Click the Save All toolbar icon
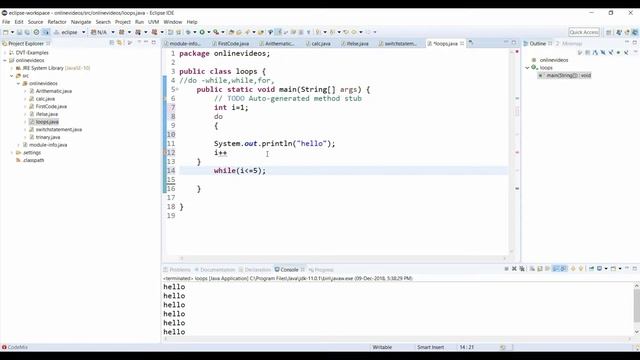Screen dimensions: 640x360 27,32
